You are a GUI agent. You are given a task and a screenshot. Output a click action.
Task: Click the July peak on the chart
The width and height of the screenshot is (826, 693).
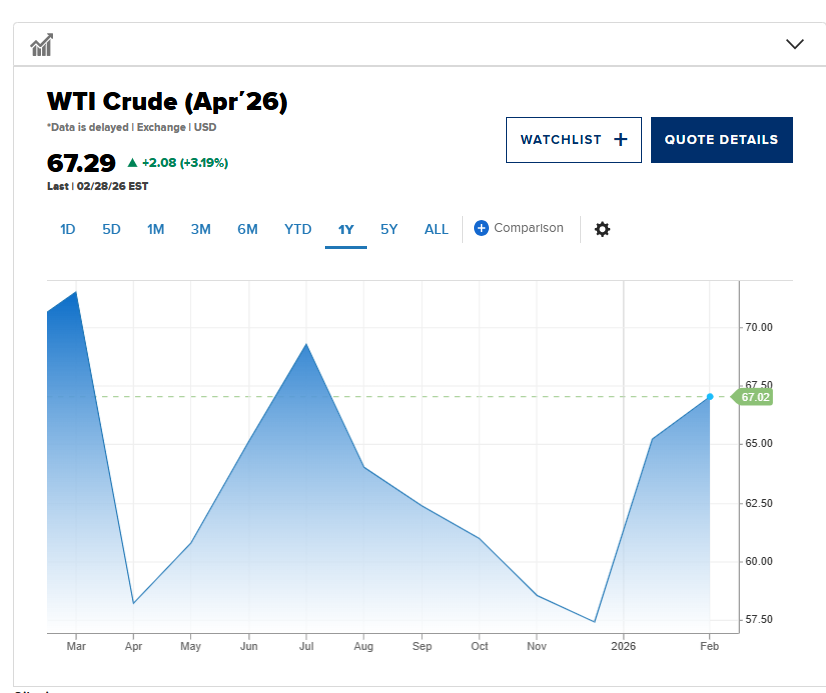[306, 344]
